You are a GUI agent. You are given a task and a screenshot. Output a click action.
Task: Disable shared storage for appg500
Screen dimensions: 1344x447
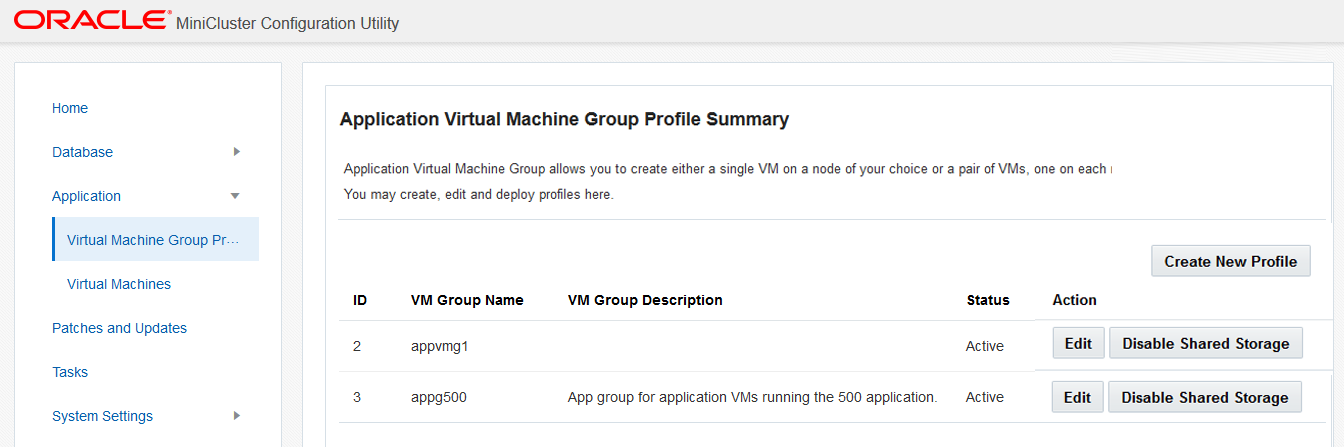(x=1204, y=397)
